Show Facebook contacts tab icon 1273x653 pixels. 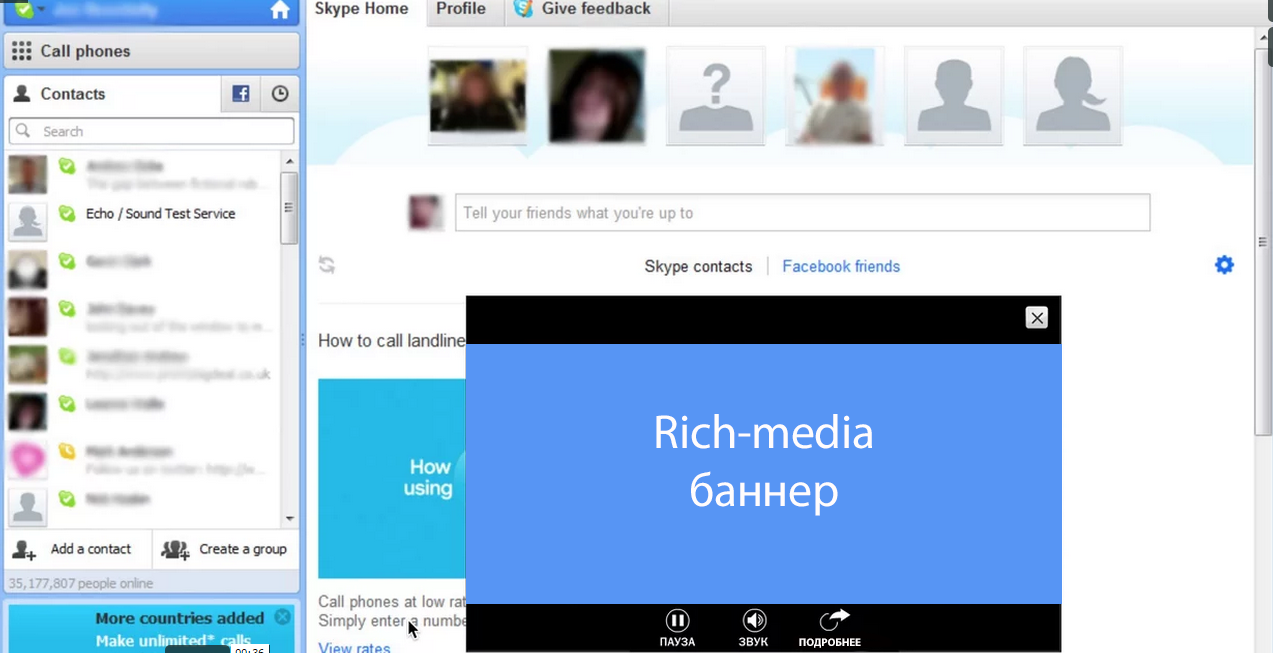[x=241, y=94]
